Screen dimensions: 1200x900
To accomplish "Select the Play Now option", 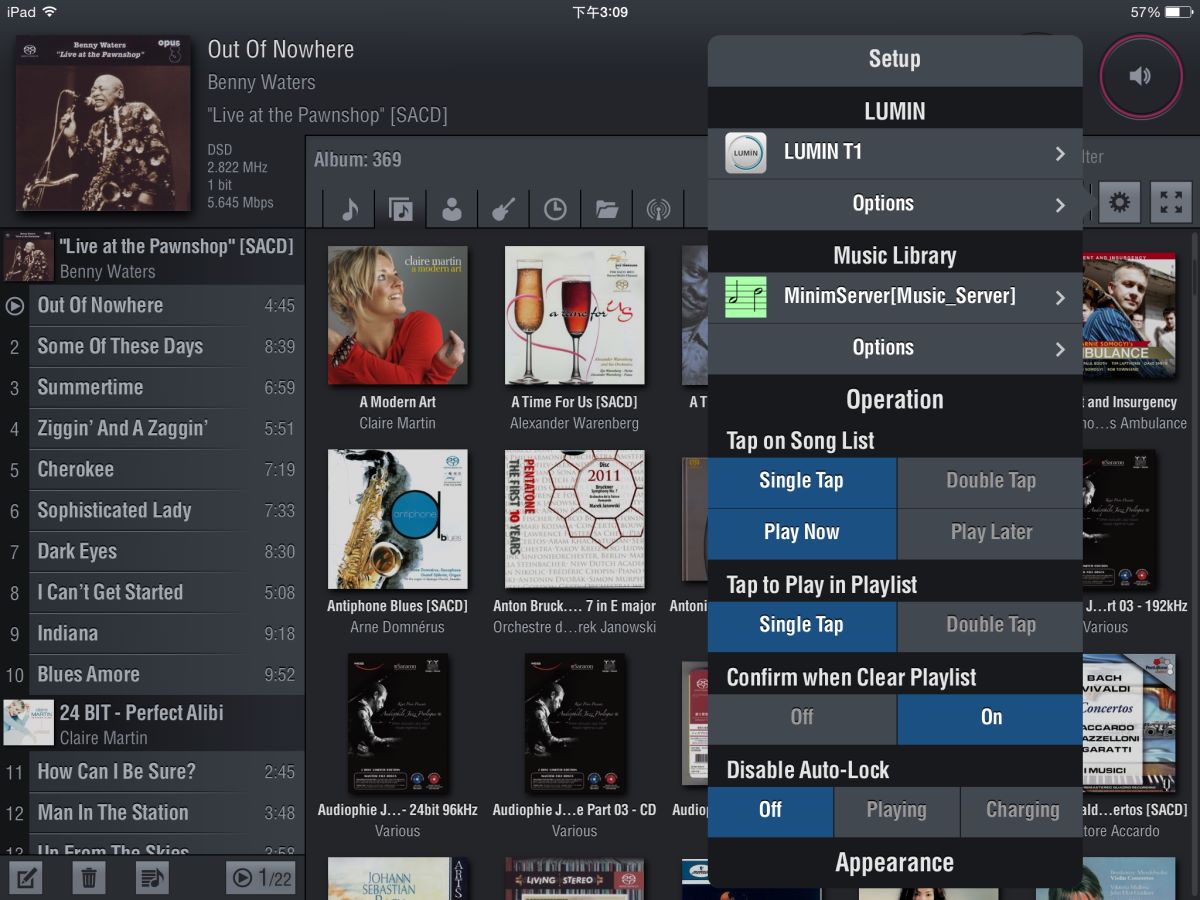I will (x=802, y=533).
